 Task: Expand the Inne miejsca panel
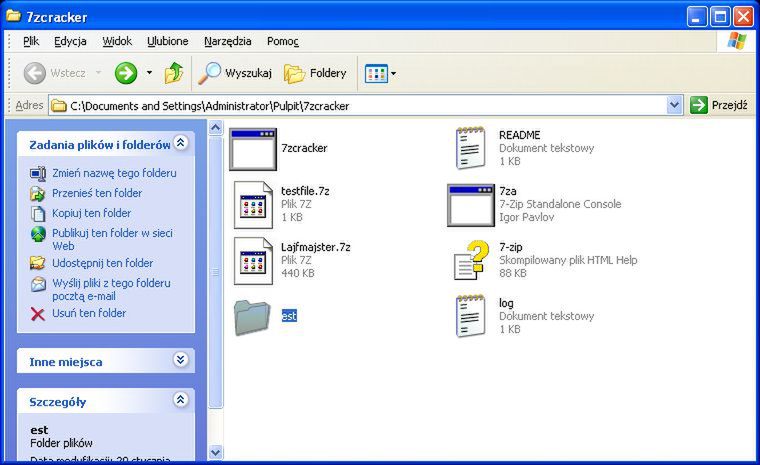coord(181,360)
